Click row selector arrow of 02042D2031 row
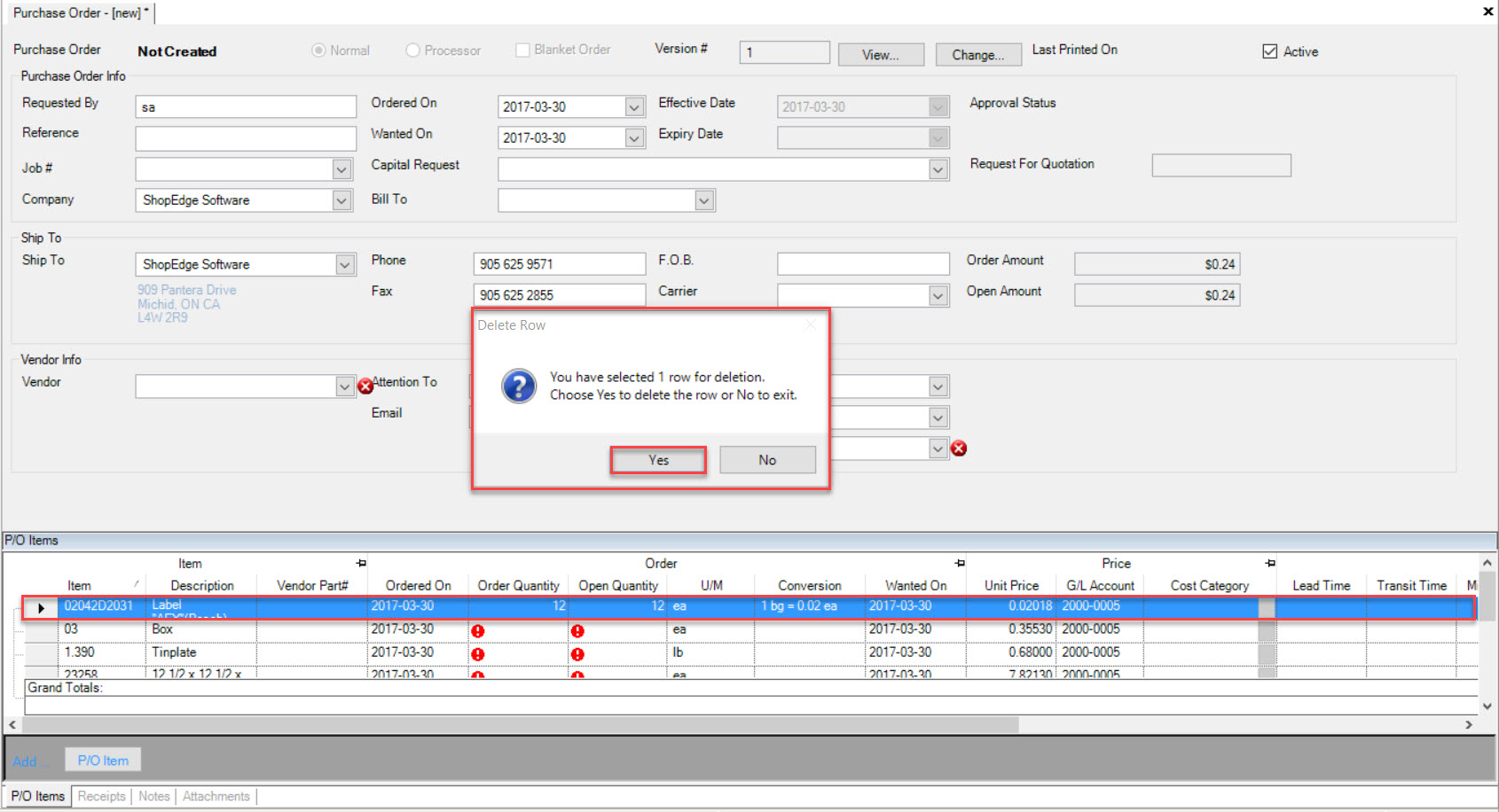The image size is (1499, 812). [x=41, y=608]
